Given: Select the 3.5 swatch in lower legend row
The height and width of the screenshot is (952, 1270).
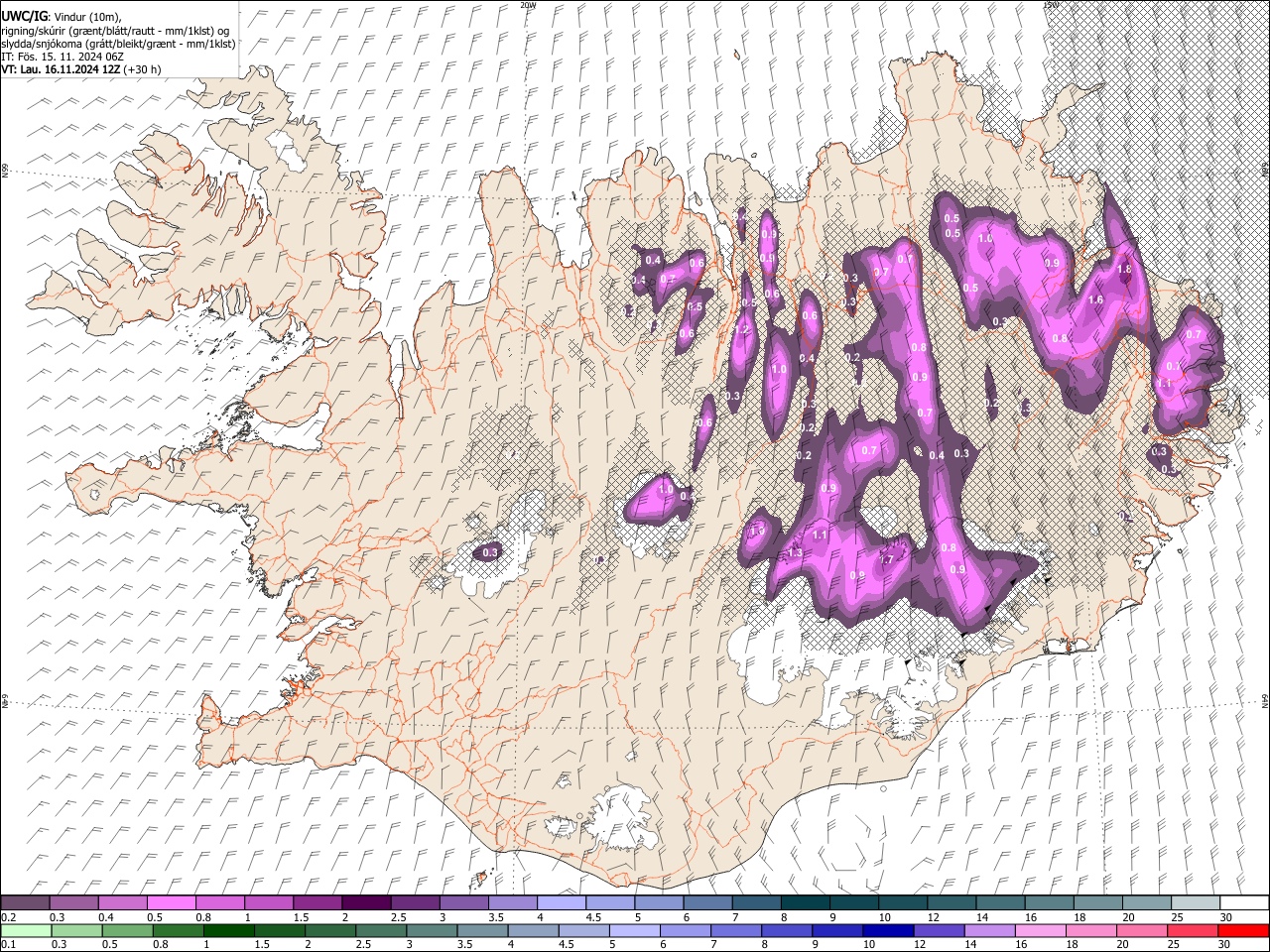Looking at the screenshot, I should point(483,930).
